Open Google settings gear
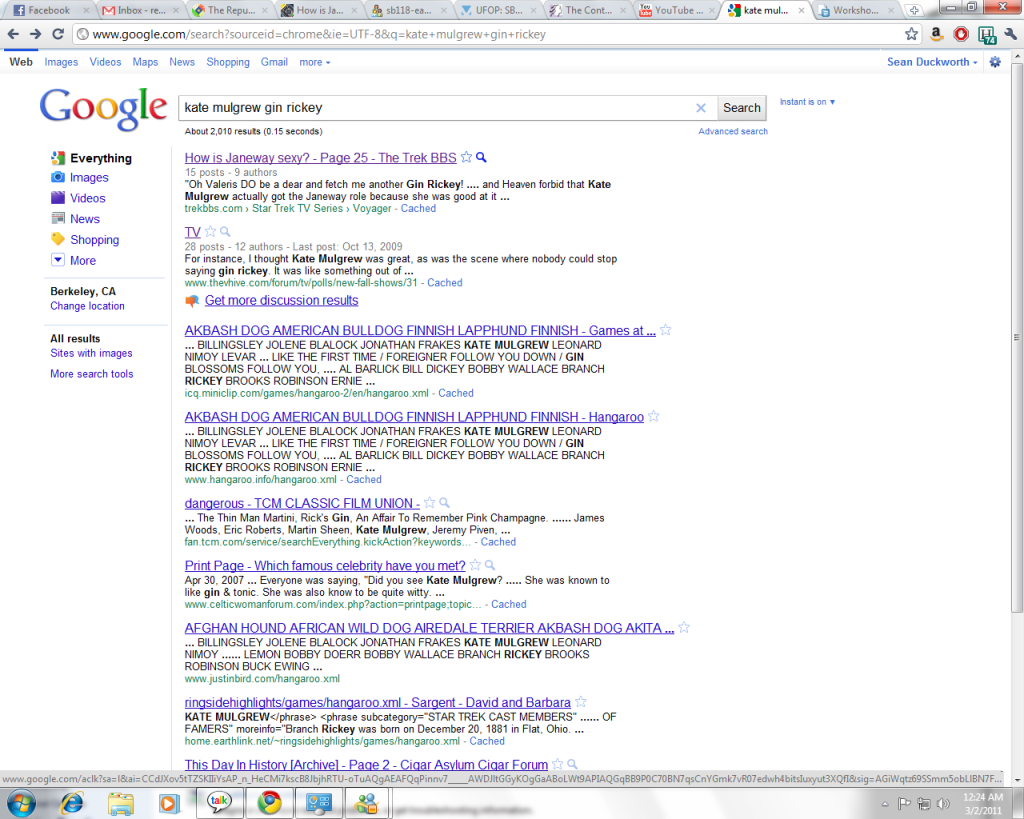Image resolution: width=1024 pixels, height=819 pixels. pyautogui.click(x=995, y=62)
